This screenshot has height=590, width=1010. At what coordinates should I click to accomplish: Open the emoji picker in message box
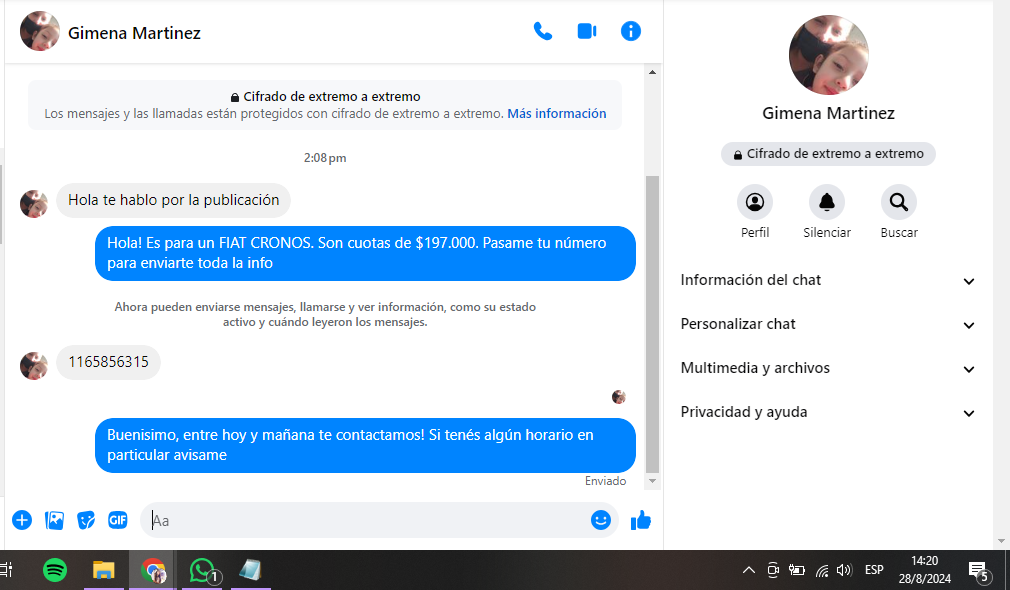tap(600, 520)
